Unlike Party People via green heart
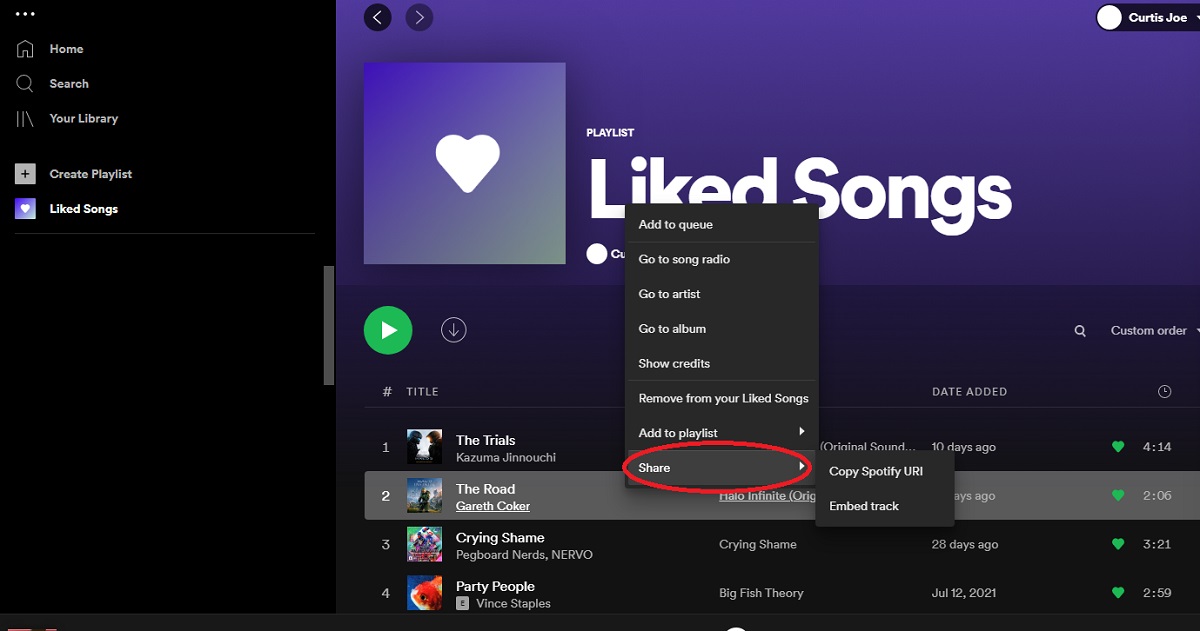The height and width of the screenshot is (631, 1200). [x=1118, y=594]
